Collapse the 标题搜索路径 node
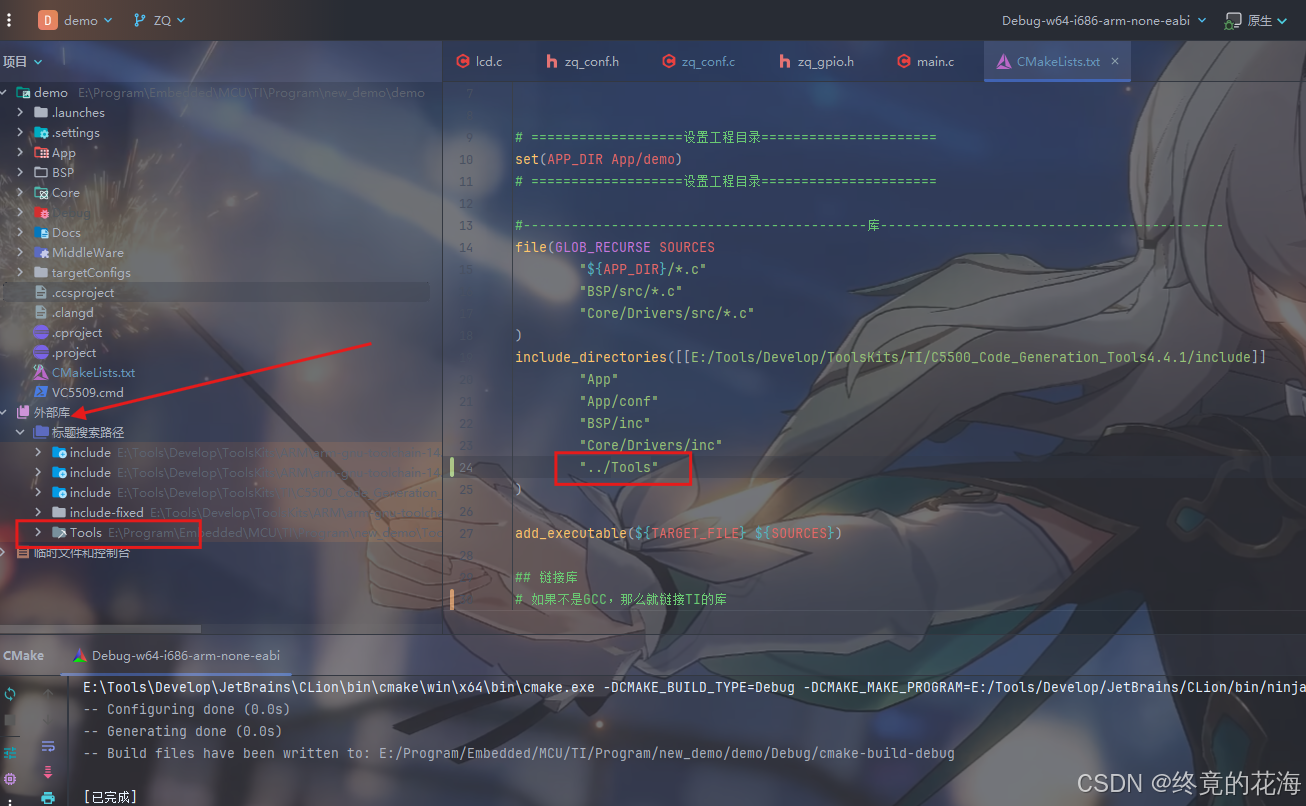Image resolution: width=1306 pixels, height=806 pixels. [20, 432]
